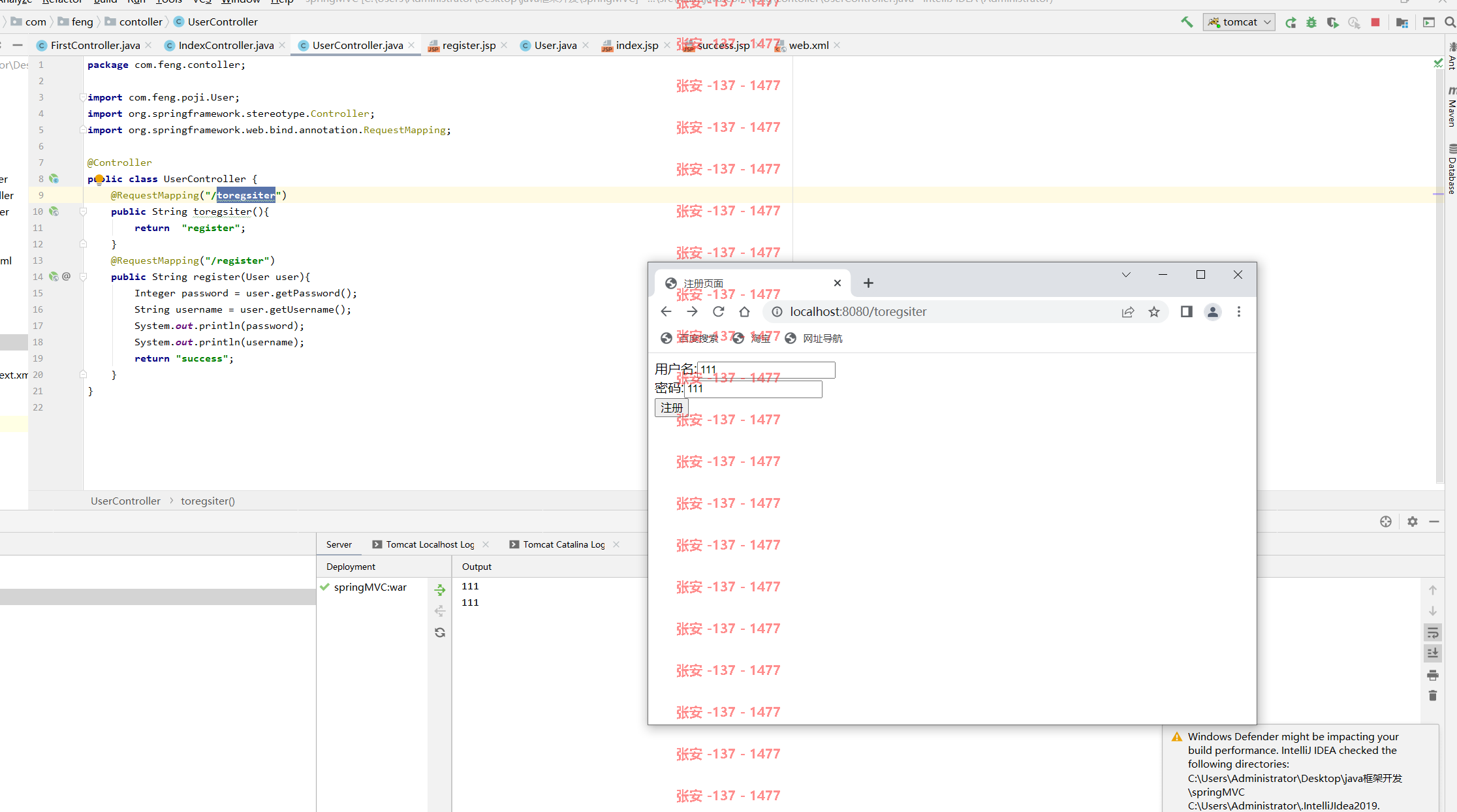The width and height of the screenshot is (1457, 812).
Task: Open the Tomcat Localhost Log tab
Action: coord(430,544)
